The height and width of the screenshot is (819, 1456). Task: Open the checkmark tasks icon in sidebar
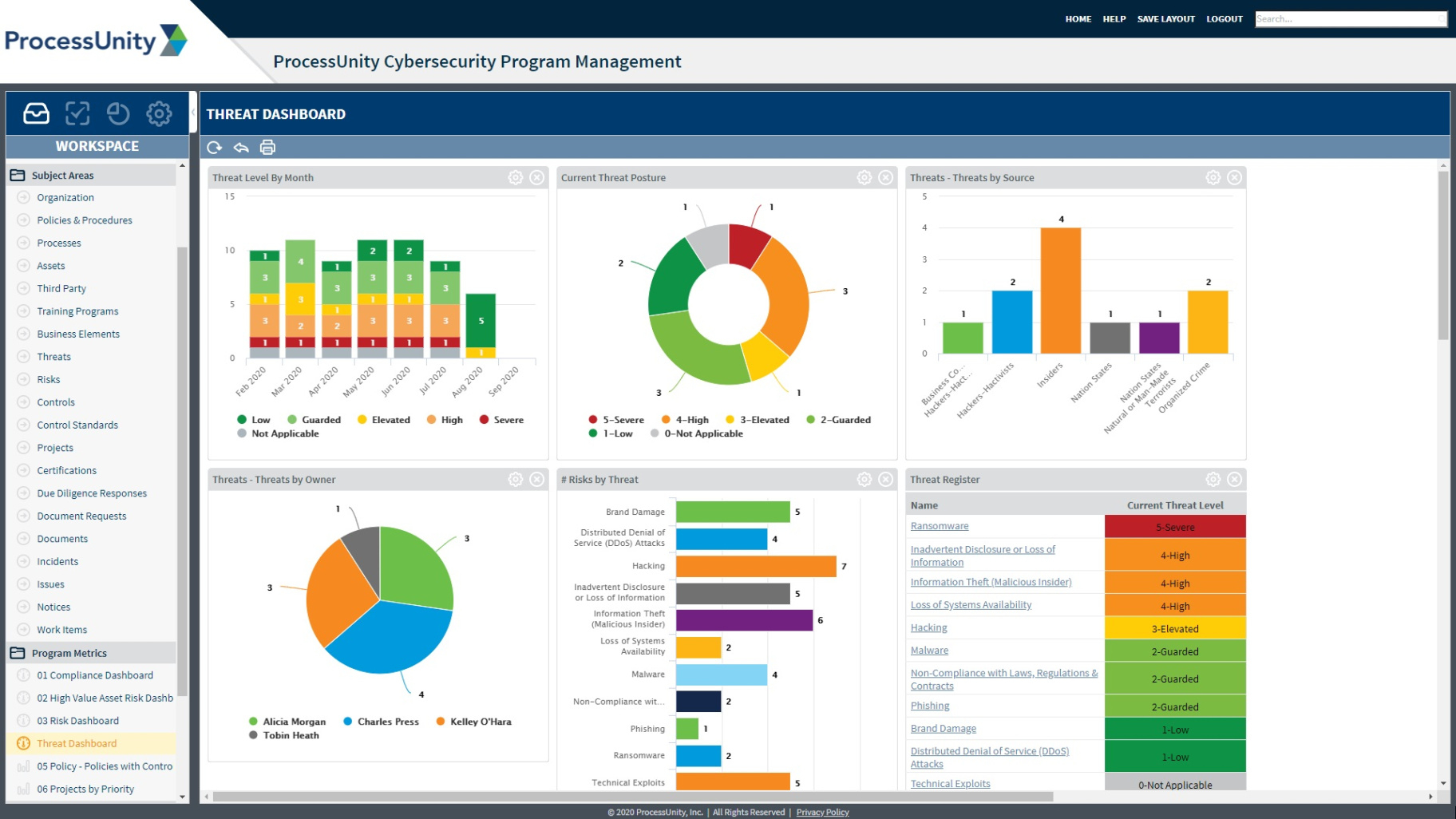pos(77,113)
